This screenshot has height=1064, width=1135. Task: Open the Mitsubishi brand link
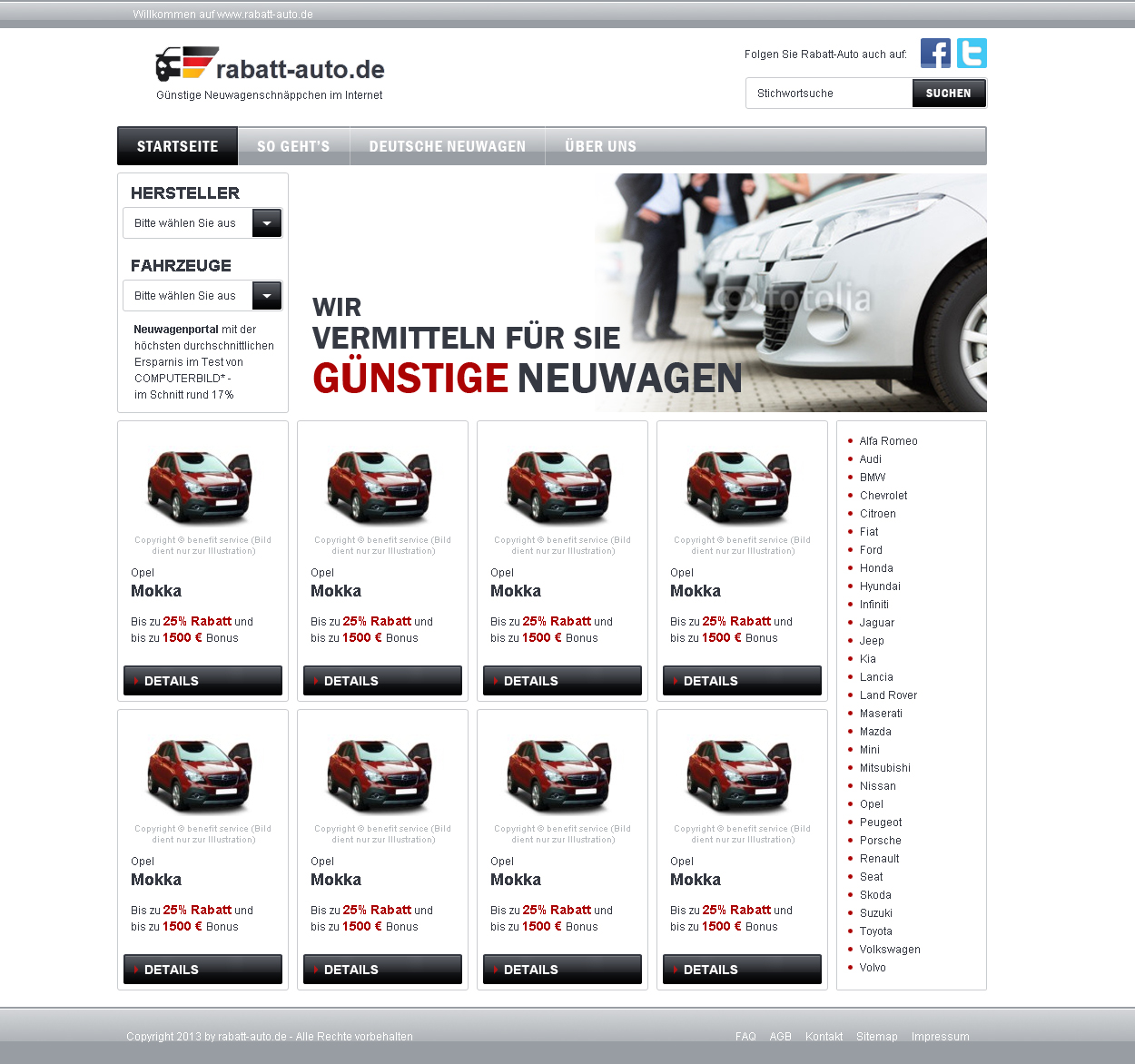pyautogui.click(x=885, y=768)
